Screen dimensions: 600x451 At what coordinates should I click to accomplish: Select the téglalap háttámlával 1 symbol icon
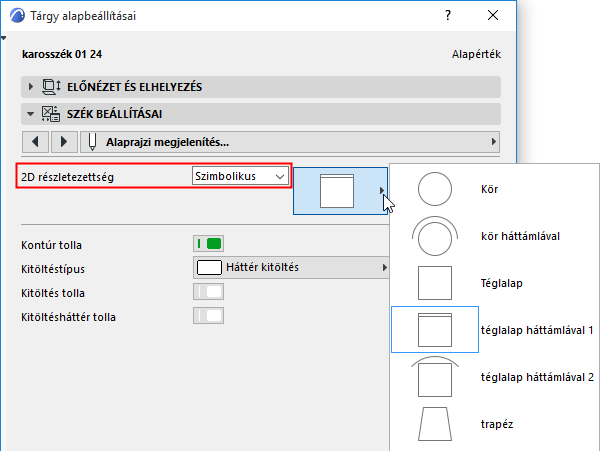coord(435,330)
